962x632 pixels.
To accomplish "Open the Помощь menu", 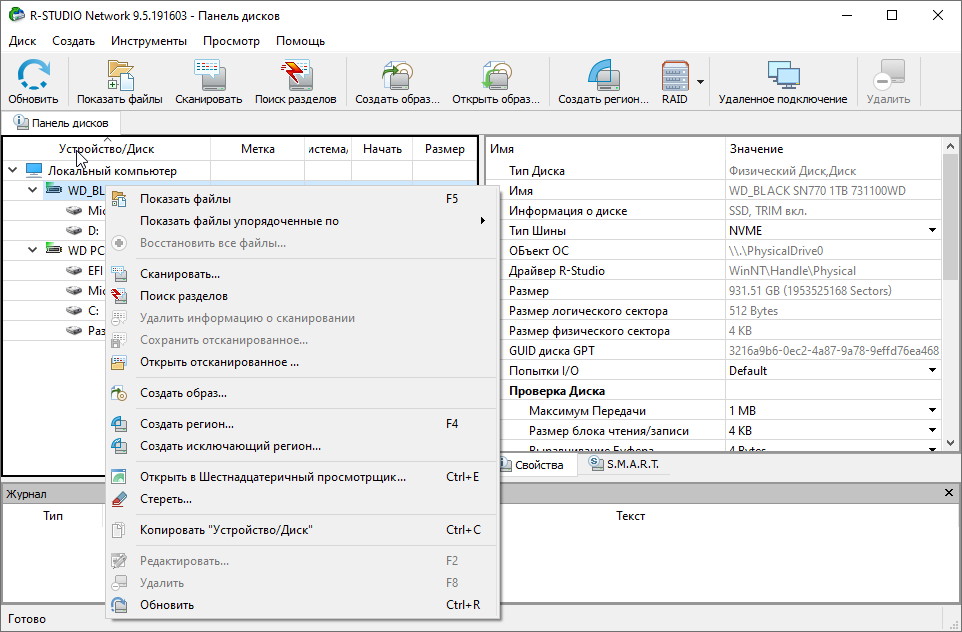I will tap(301, 41).
